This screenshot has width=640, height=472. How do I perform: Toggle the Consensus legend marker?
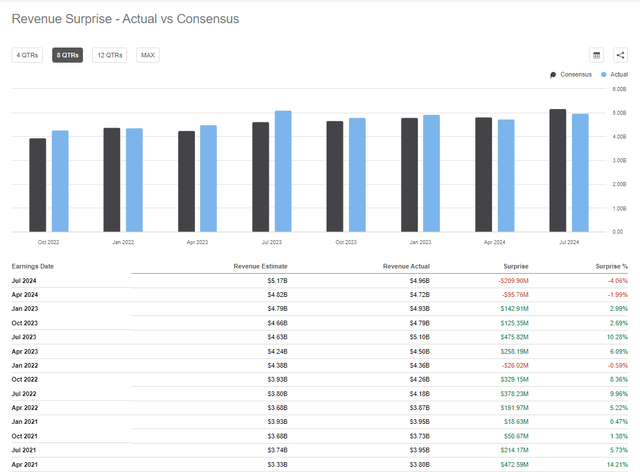553,75
